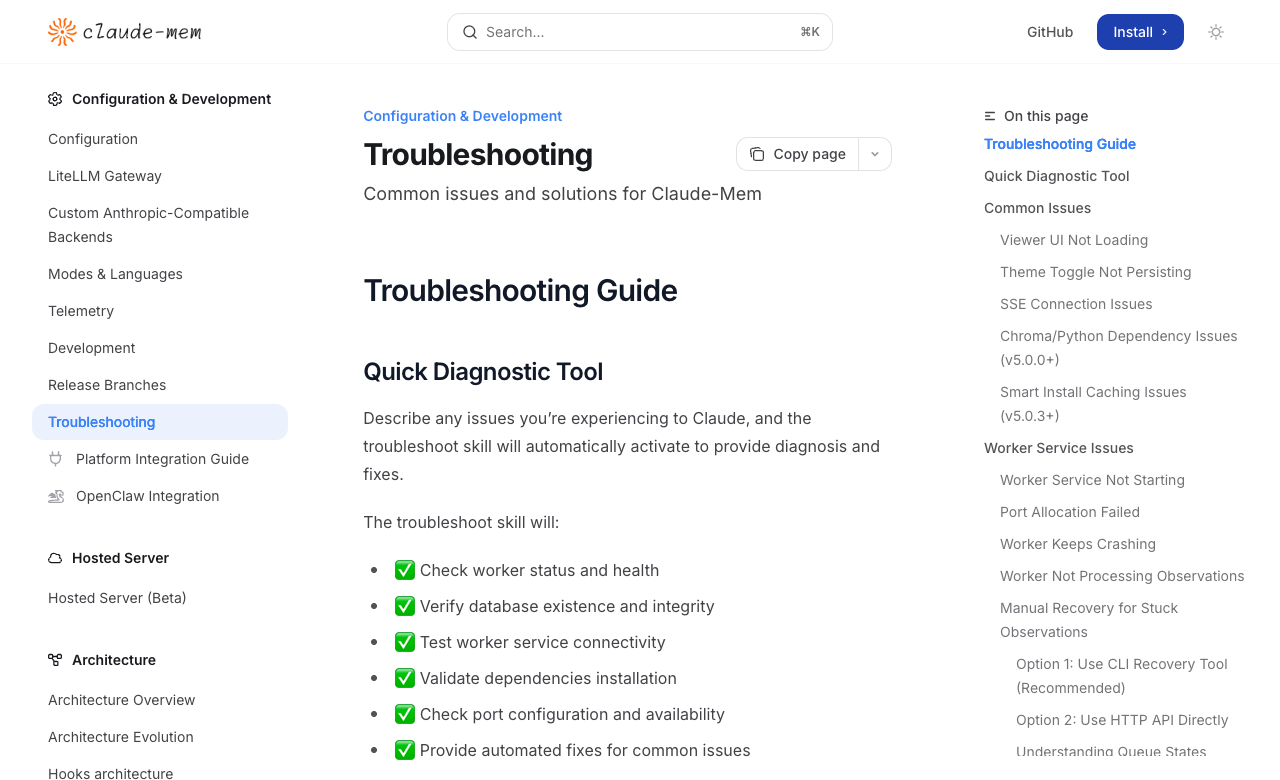This screenshot has height=780, width=1280.
Task: Click Configuration & Development breadcrumb
Action: tap(463, 116)
